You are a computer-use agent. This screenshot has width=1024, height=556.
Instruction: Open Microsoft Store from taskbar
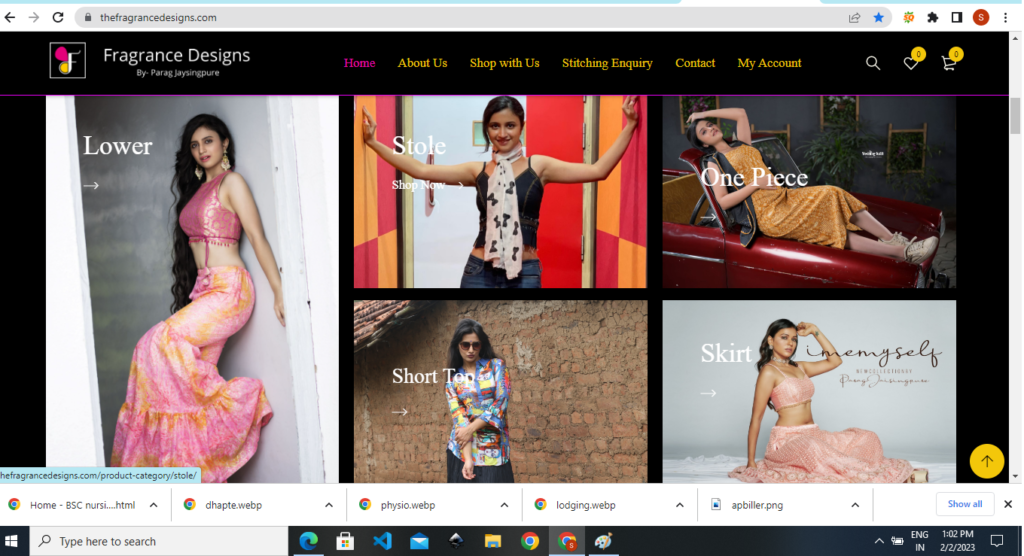point(345,541)
